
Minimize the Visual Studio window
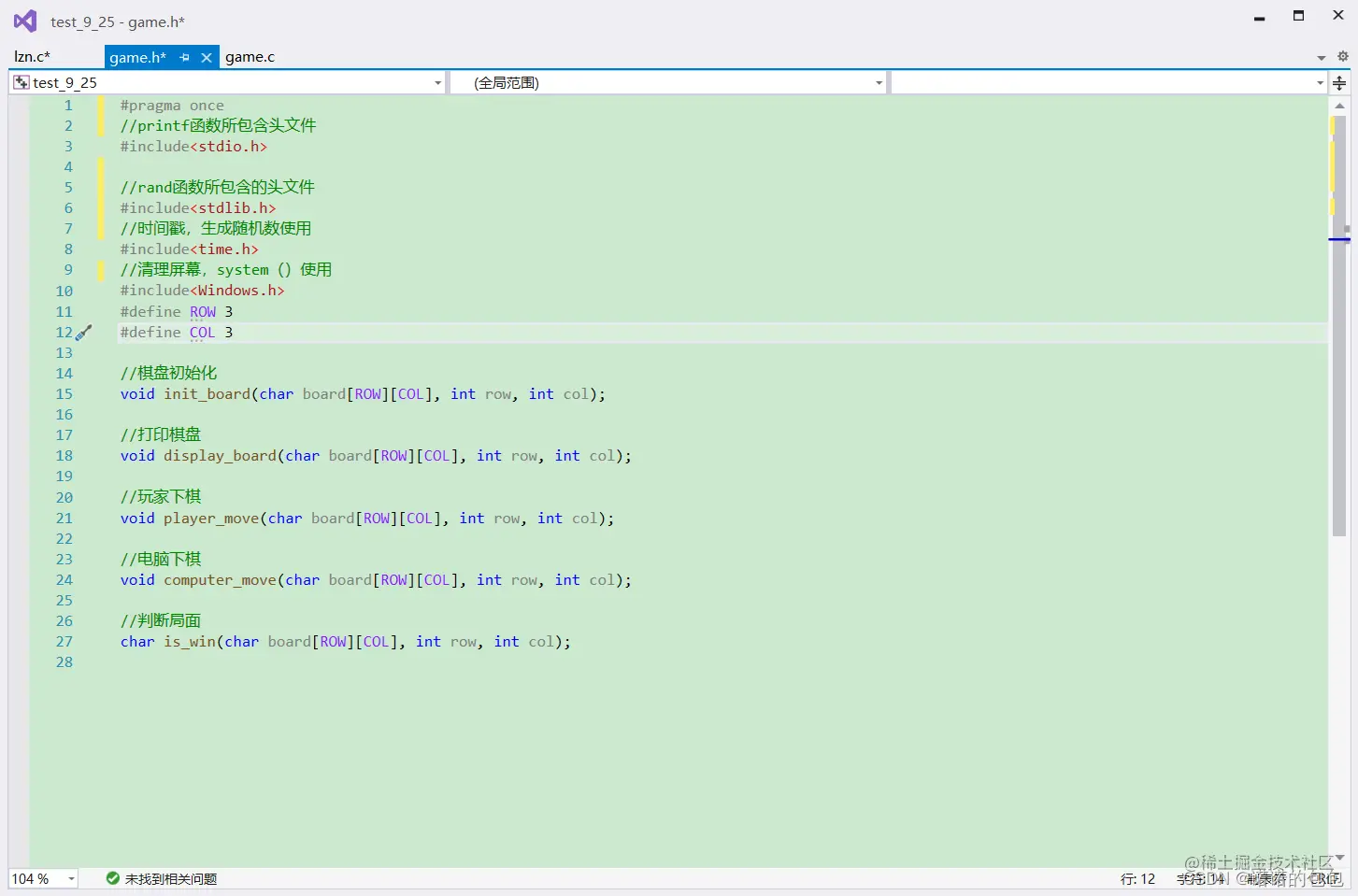(1259, 17)
